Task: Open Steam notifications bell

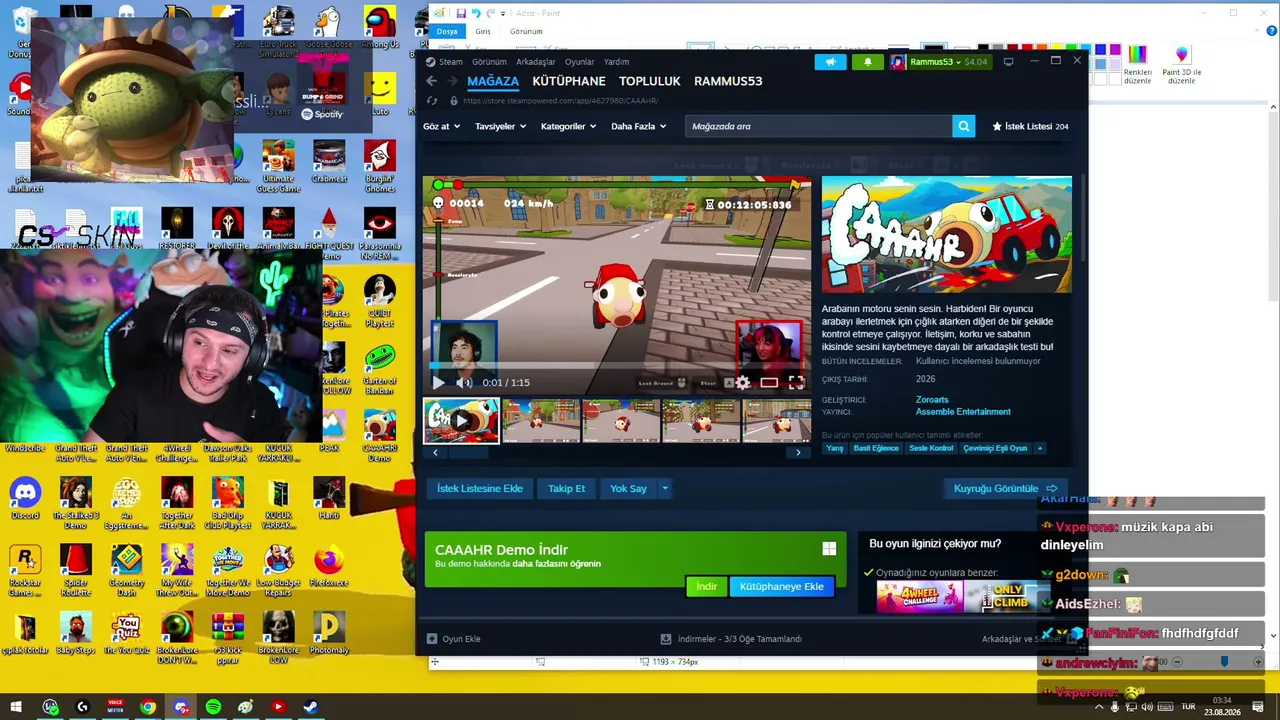Action: [x=867, y=62]
